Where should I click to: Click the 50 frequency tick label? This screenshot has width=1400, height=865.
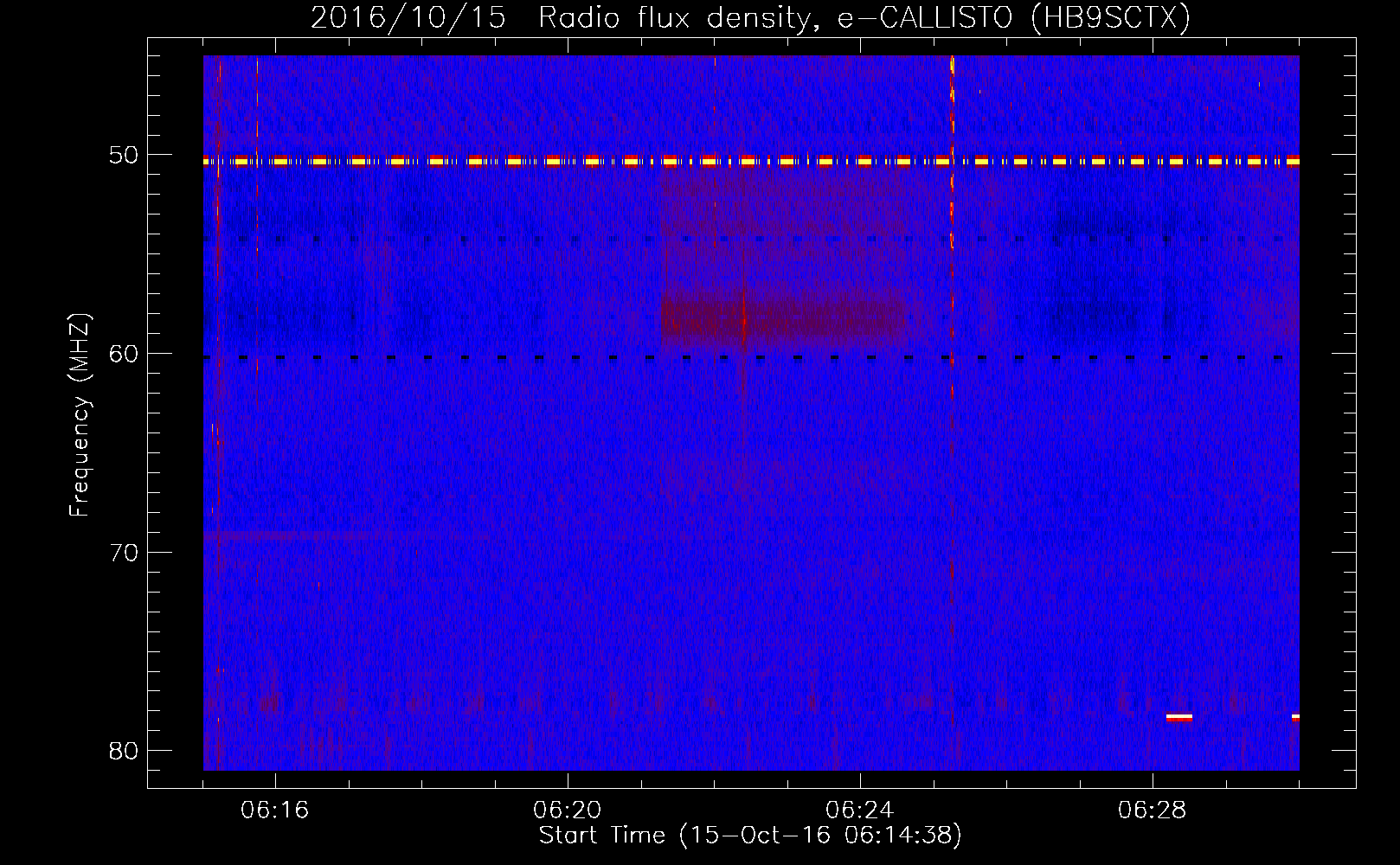(x=124, y=155)
